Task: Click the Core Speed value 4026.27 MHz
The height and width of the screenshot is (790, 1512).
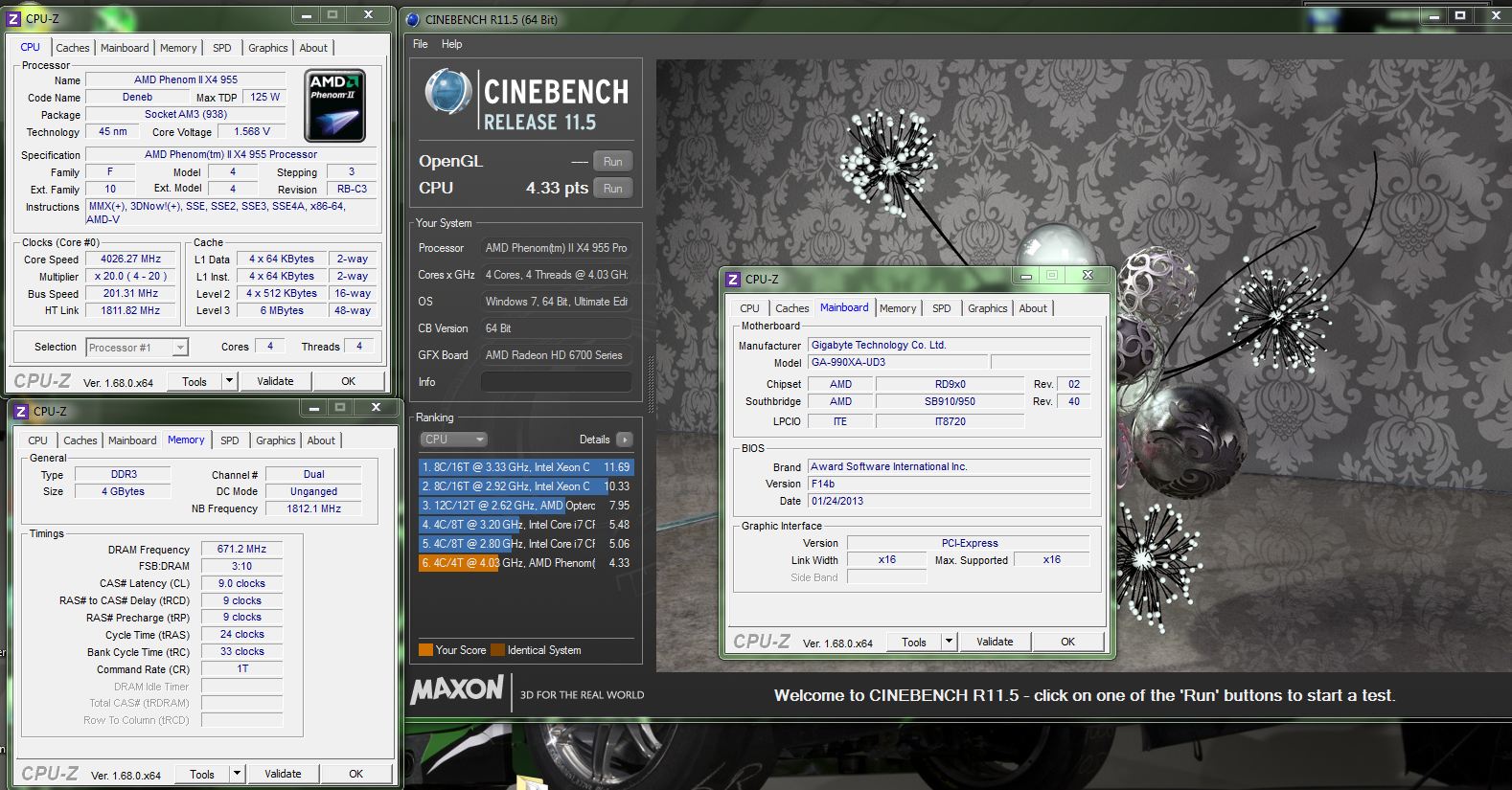Action: 131,260
